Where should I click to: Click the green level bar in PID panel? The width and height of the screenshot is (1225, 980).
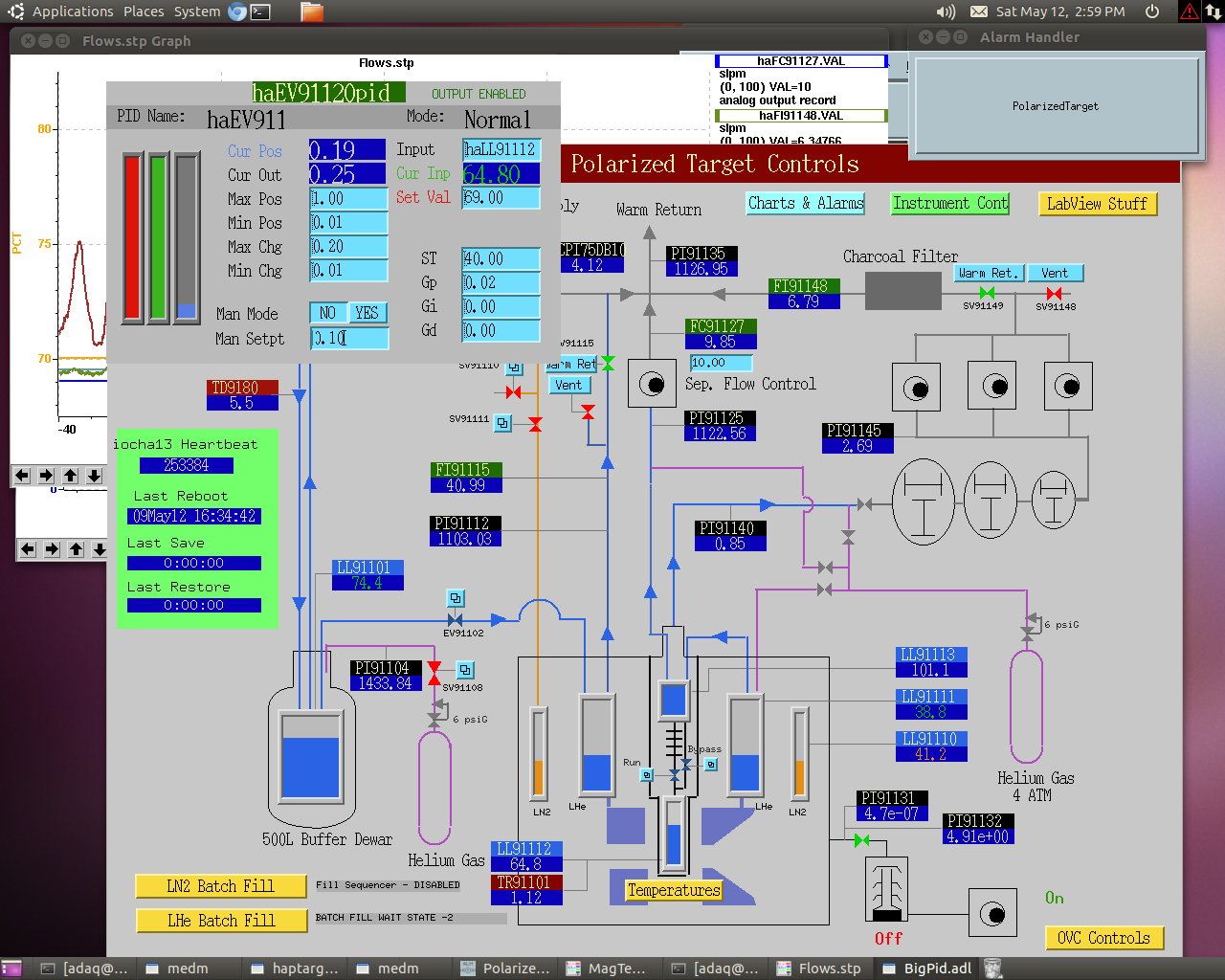click(x=159, y=237)
